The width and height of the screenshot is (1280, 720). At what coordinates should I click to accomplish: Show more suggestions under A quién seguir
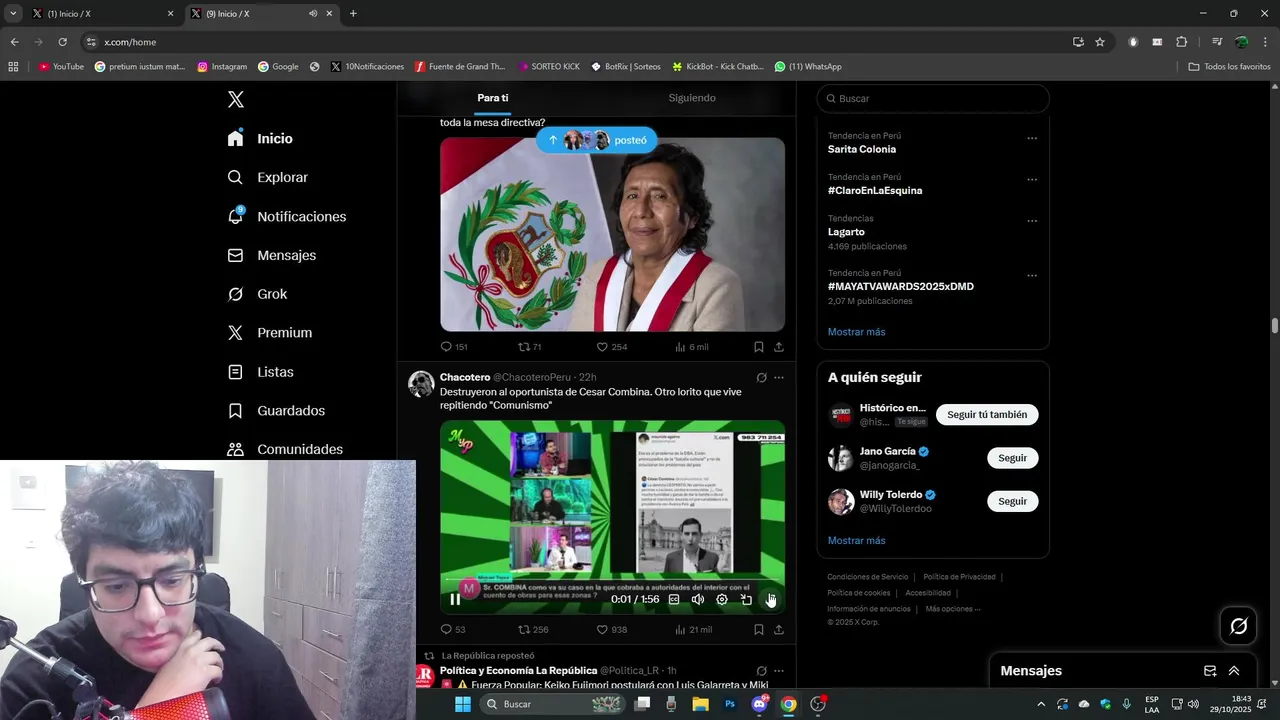[856, 541]
